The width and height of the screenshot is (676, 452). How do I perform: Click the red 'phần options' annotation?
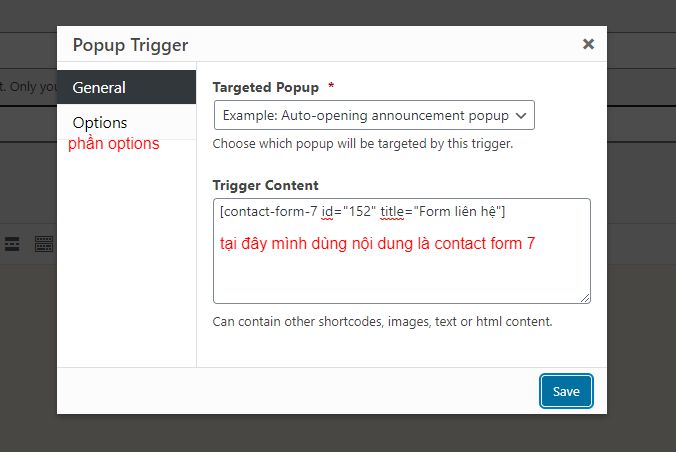tap(113, 143)
